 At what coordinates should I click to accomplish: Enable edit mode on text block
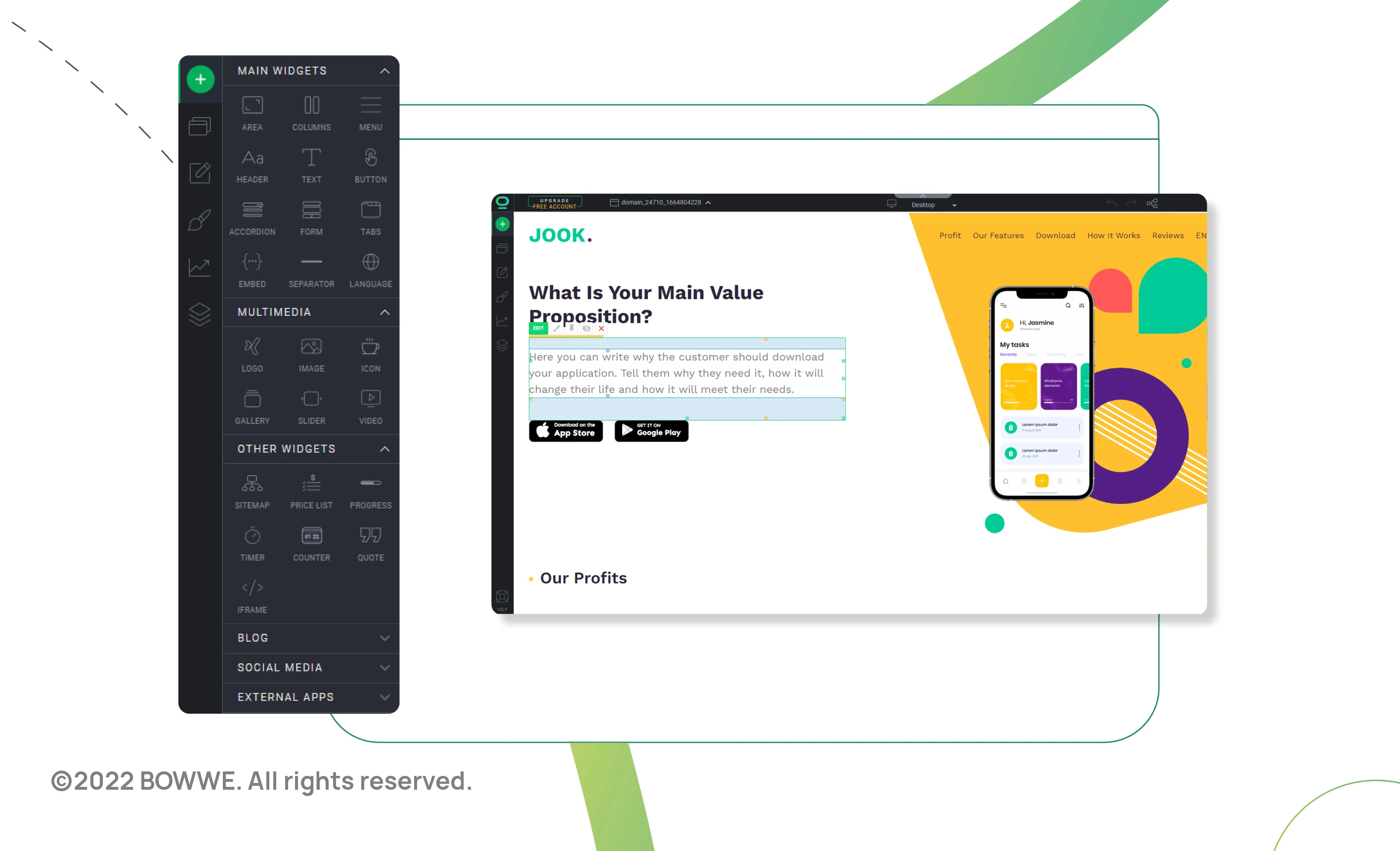538,329
